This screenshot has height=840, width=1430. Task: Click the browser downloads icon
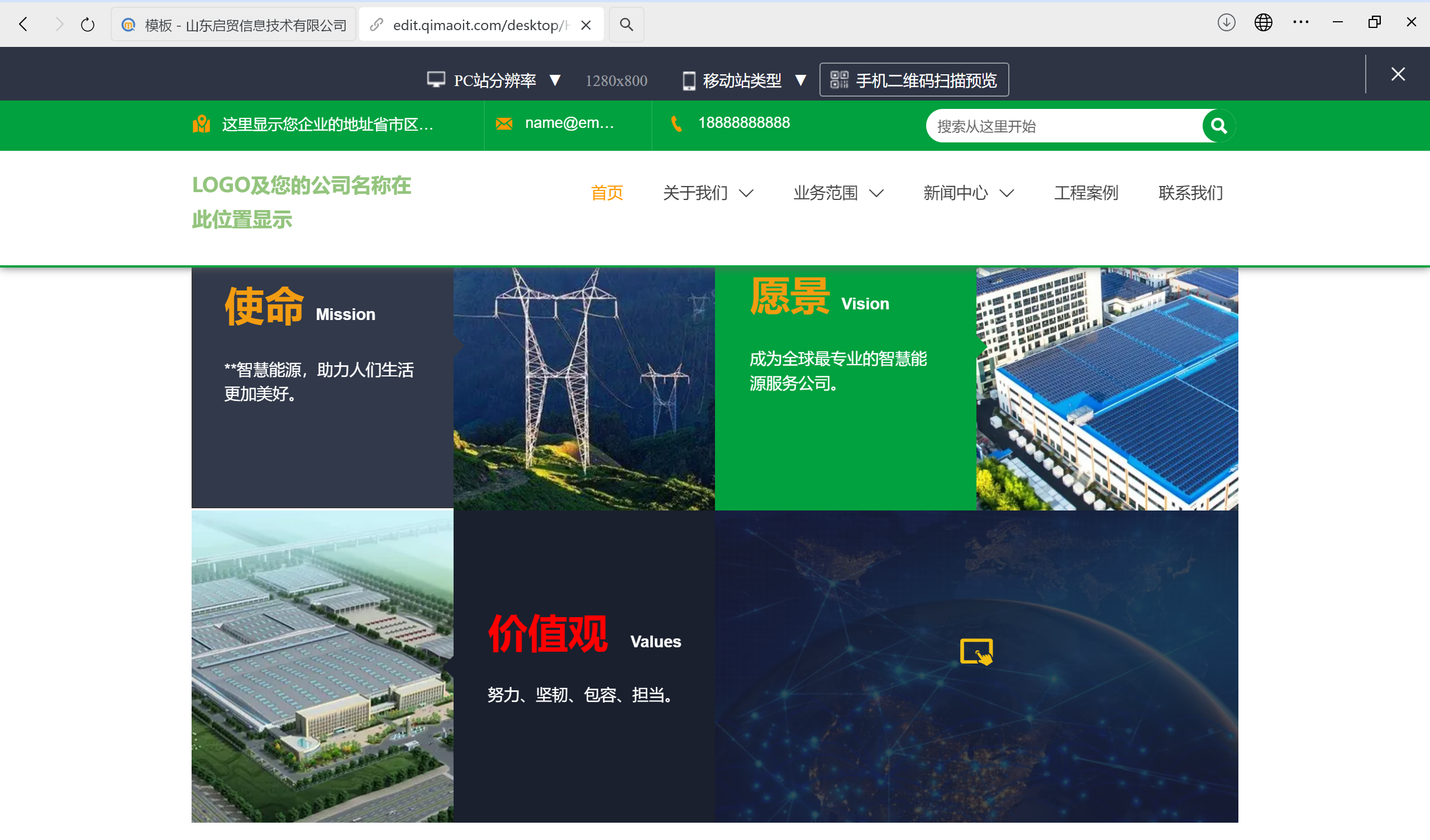click(1226, 23)
